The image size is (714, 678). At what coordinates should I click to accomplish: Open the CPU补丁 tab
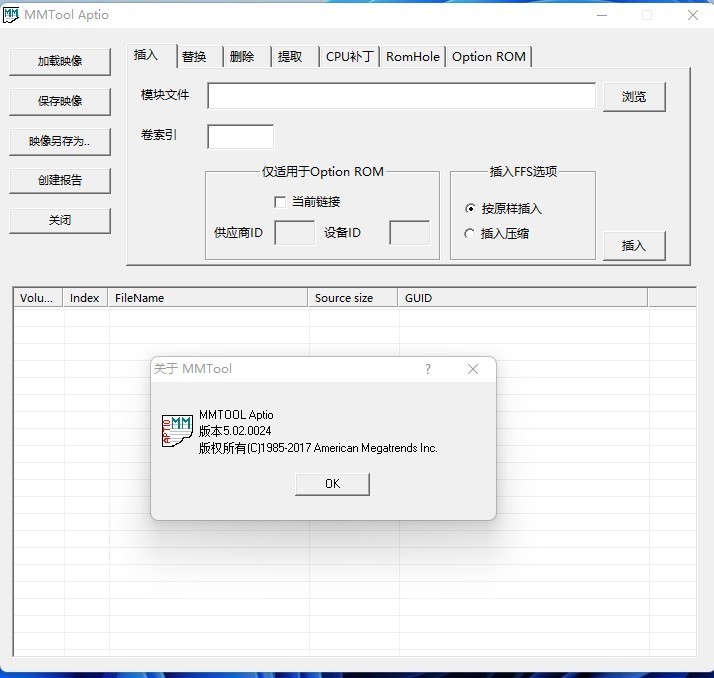tap(349, 57)
